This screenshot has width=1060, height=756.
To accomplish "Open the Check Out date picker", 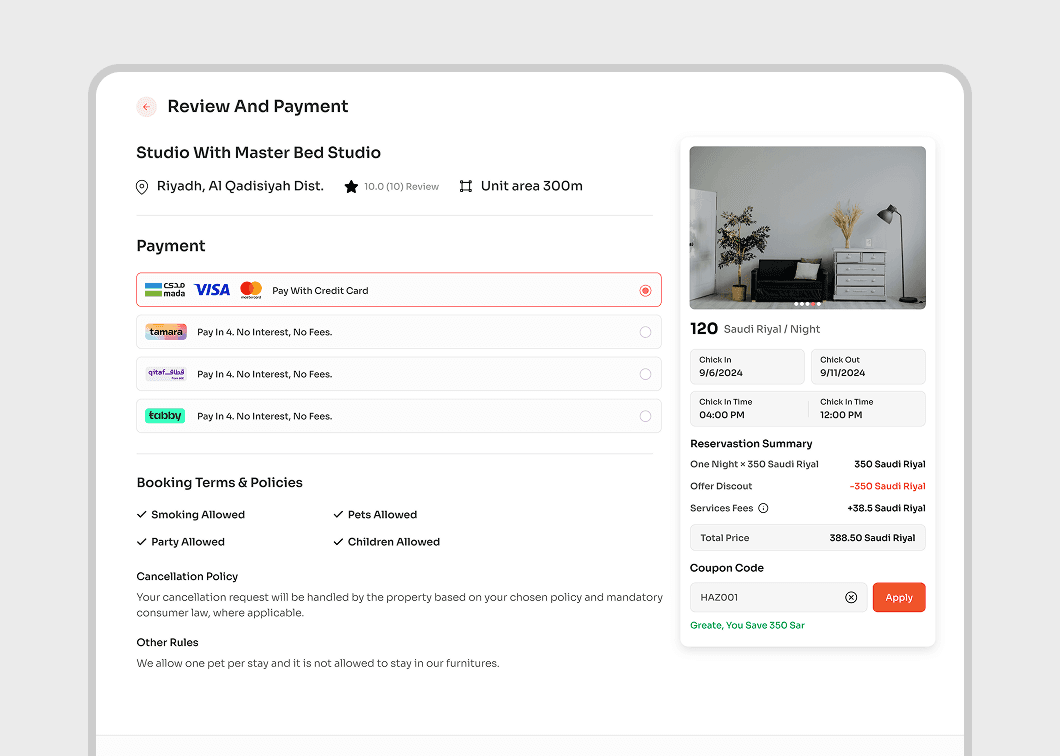I will coord(868,366).
